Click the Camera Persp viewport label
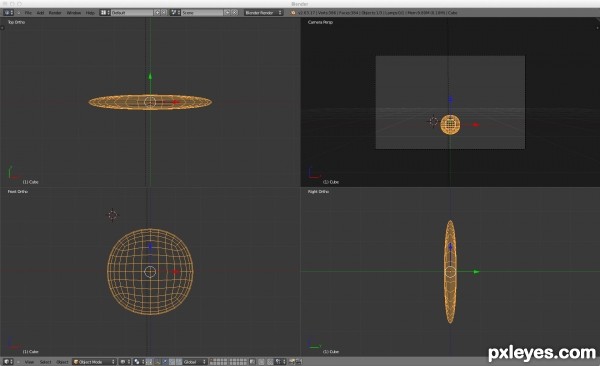This screenshot has width=600, height=366. [320, 22]
